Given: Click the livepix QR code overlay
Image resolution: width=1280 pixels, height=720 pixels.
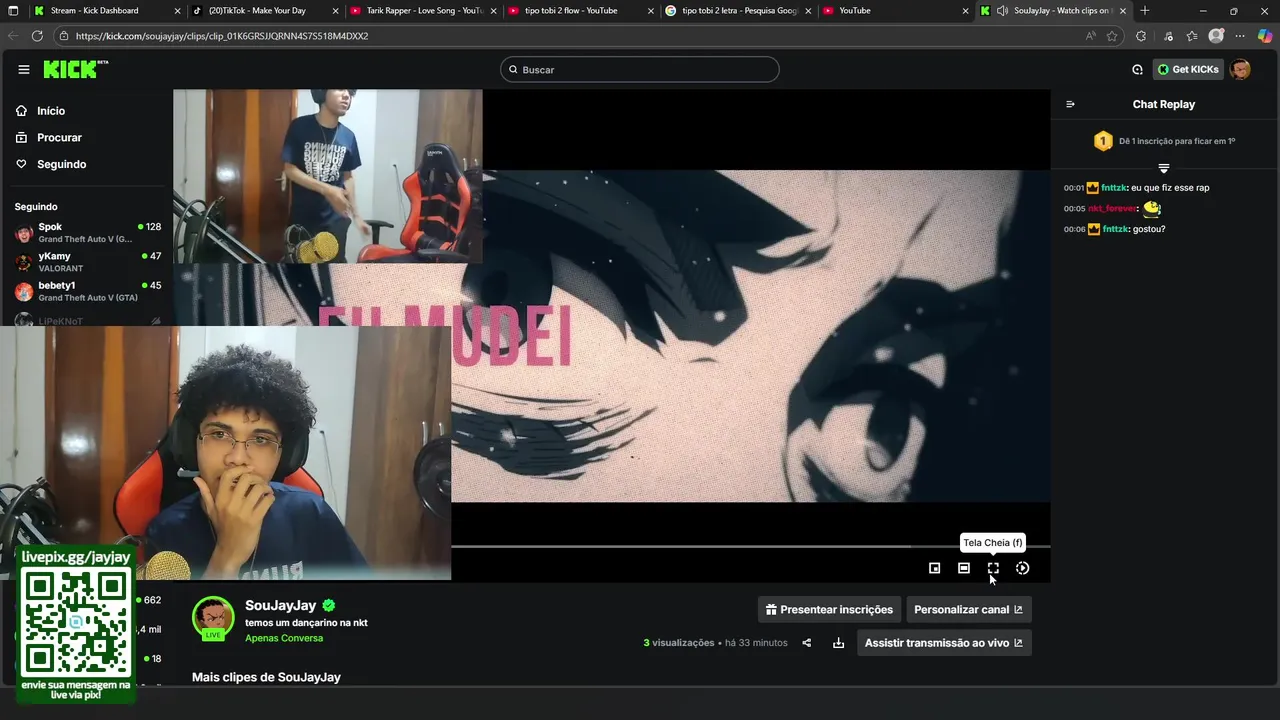Looking at the screenshot, I should pos(77,624).
